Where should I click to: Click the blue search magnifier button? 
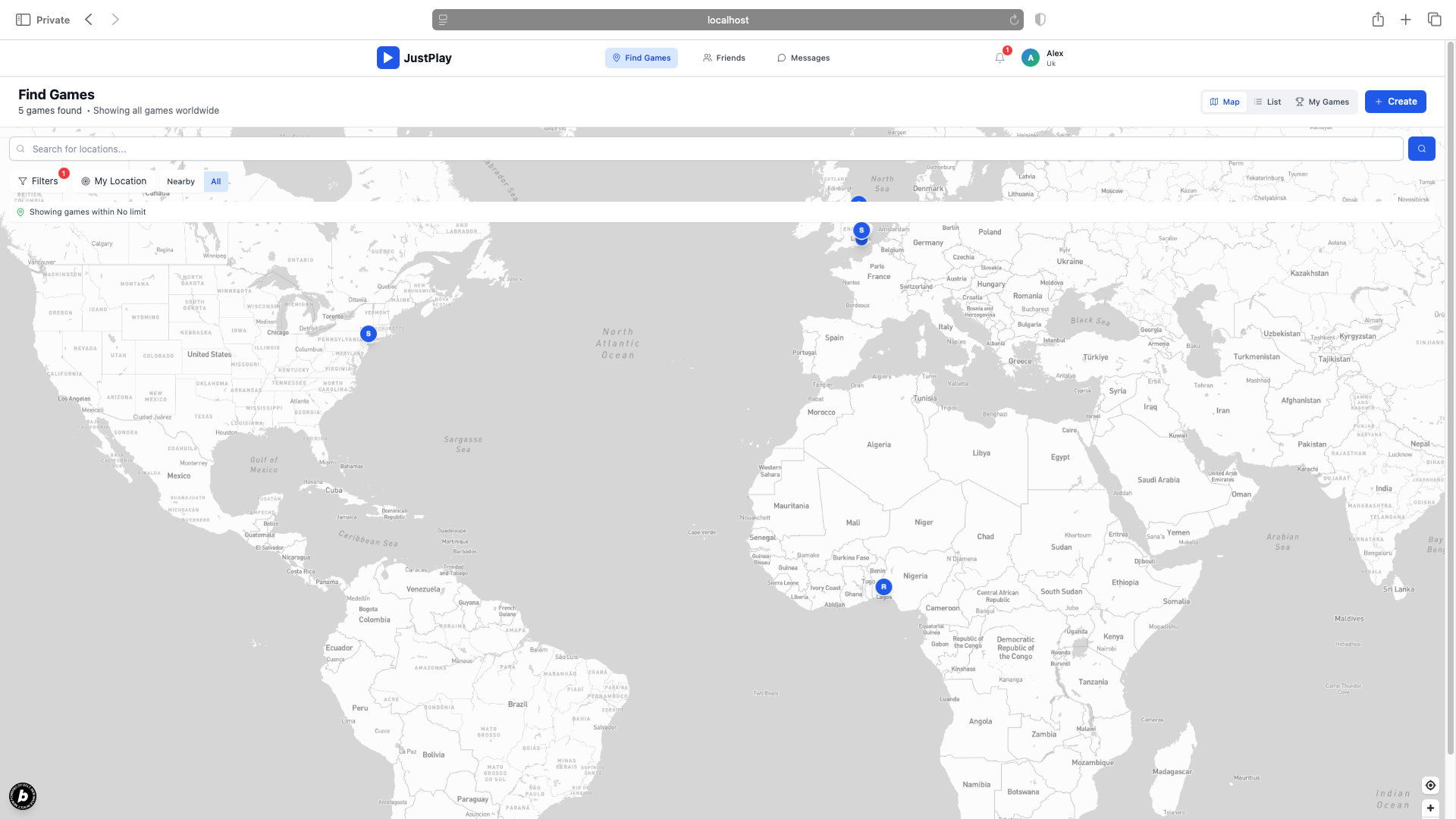[x=1421, y=149]
